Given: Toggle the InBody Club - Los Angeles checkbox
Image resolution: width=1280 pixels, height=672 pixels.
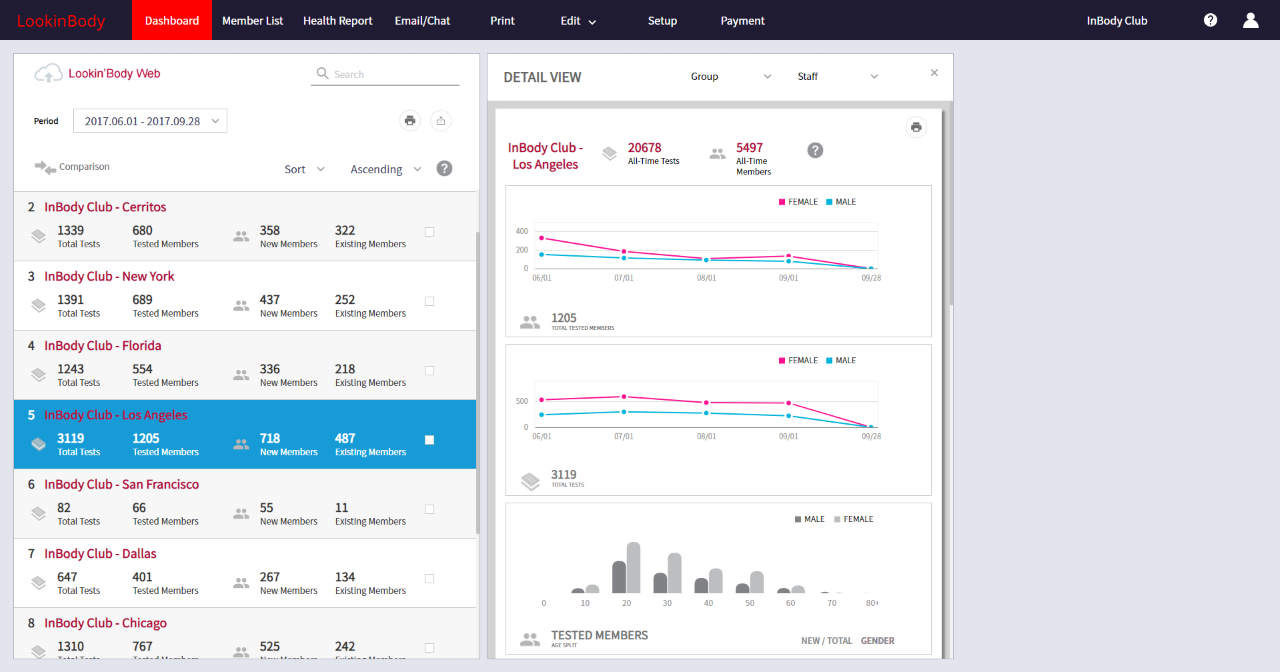Looking at the screenshot, I should click(429, 440).
